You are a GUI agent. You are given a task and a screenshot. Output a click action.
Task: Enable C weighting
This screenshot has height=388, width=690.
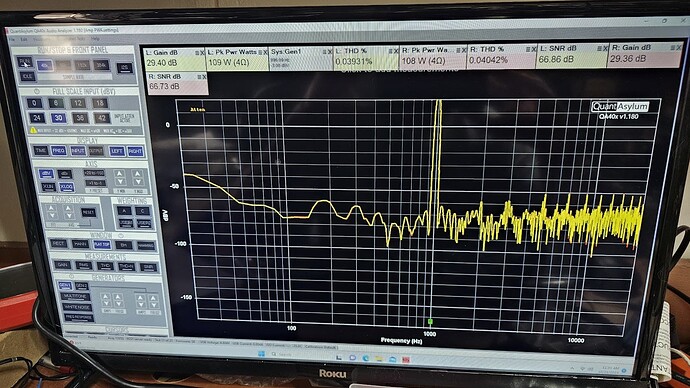143,211
